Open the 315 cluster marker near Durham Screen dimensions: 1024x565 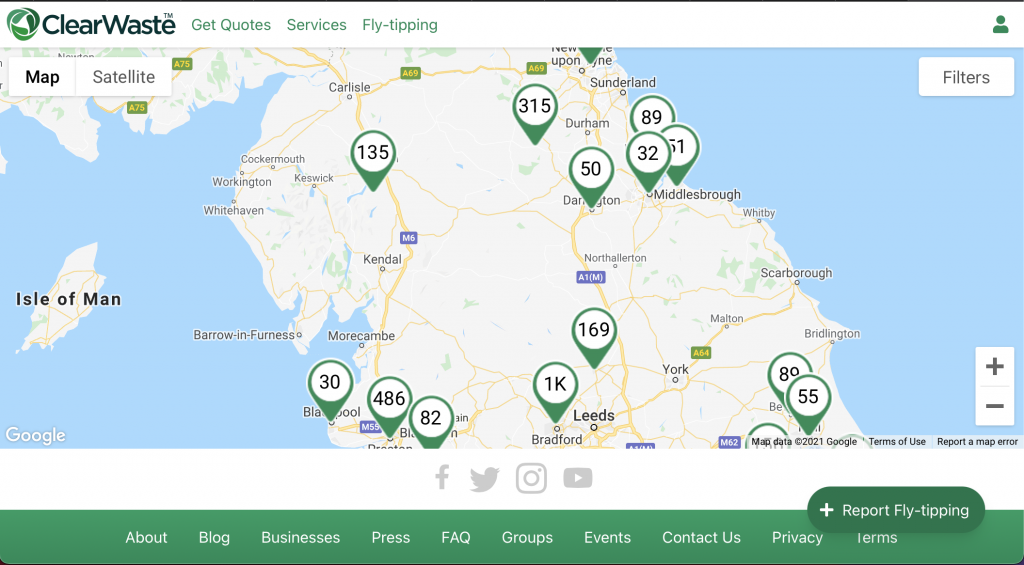(535, 113)
